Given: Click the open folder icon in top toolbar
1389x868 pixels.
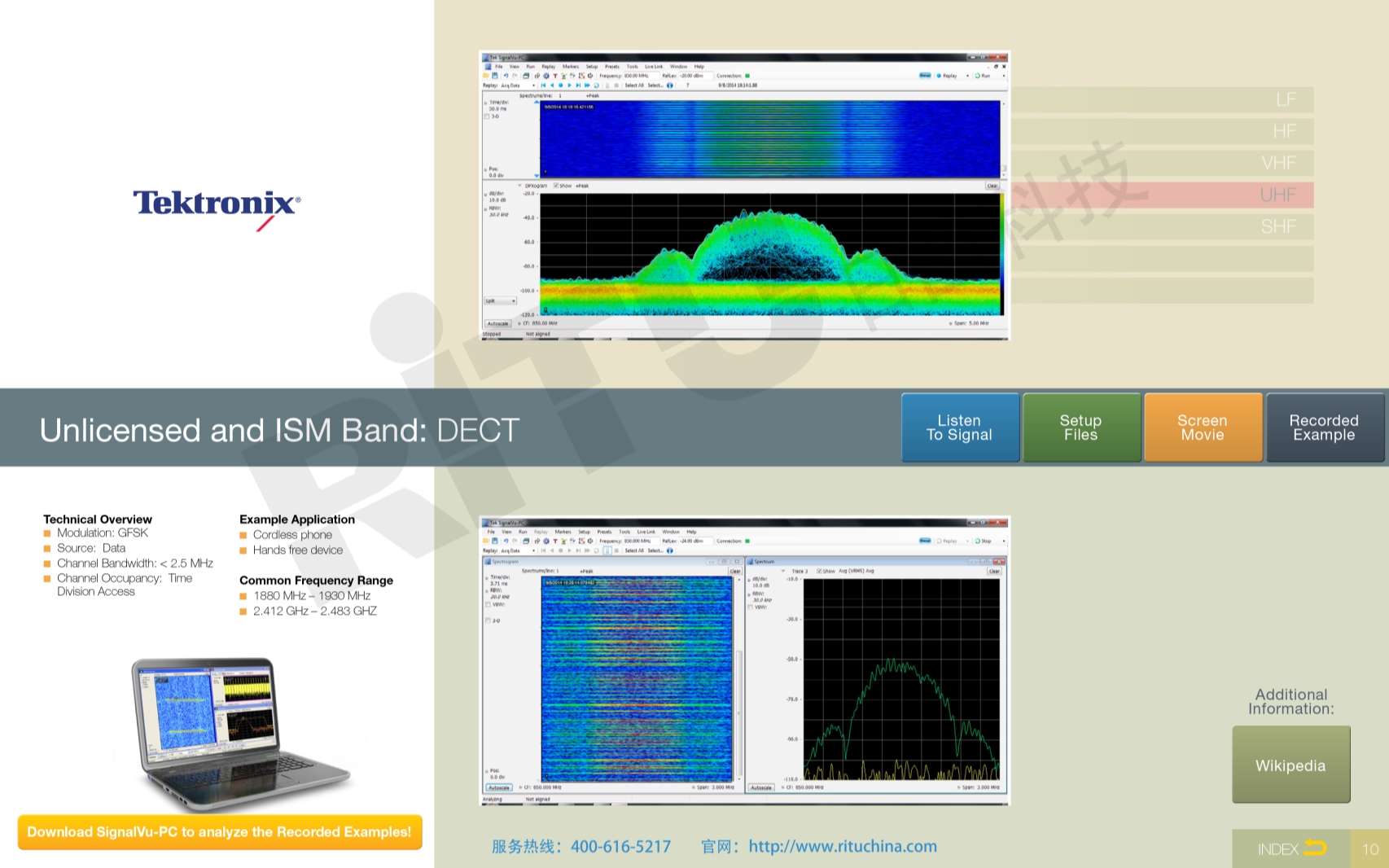Looking at the screenshot, I should pos(486,76).
